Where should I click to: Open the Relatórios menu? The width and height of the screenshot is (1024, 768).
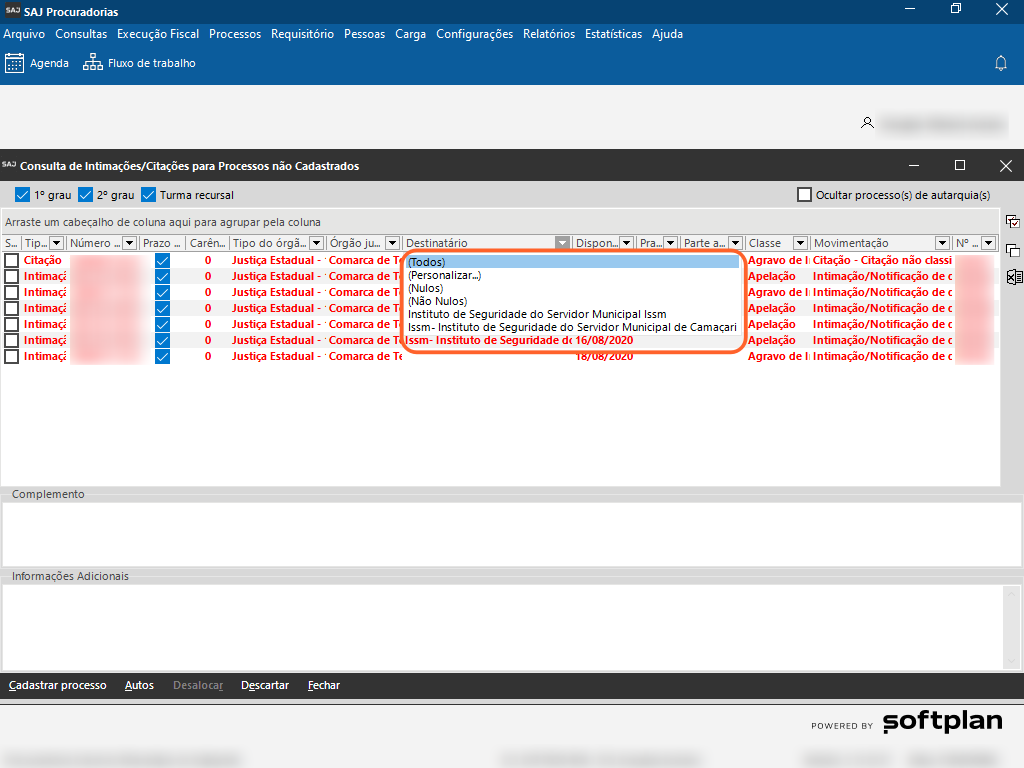[549, 34]
